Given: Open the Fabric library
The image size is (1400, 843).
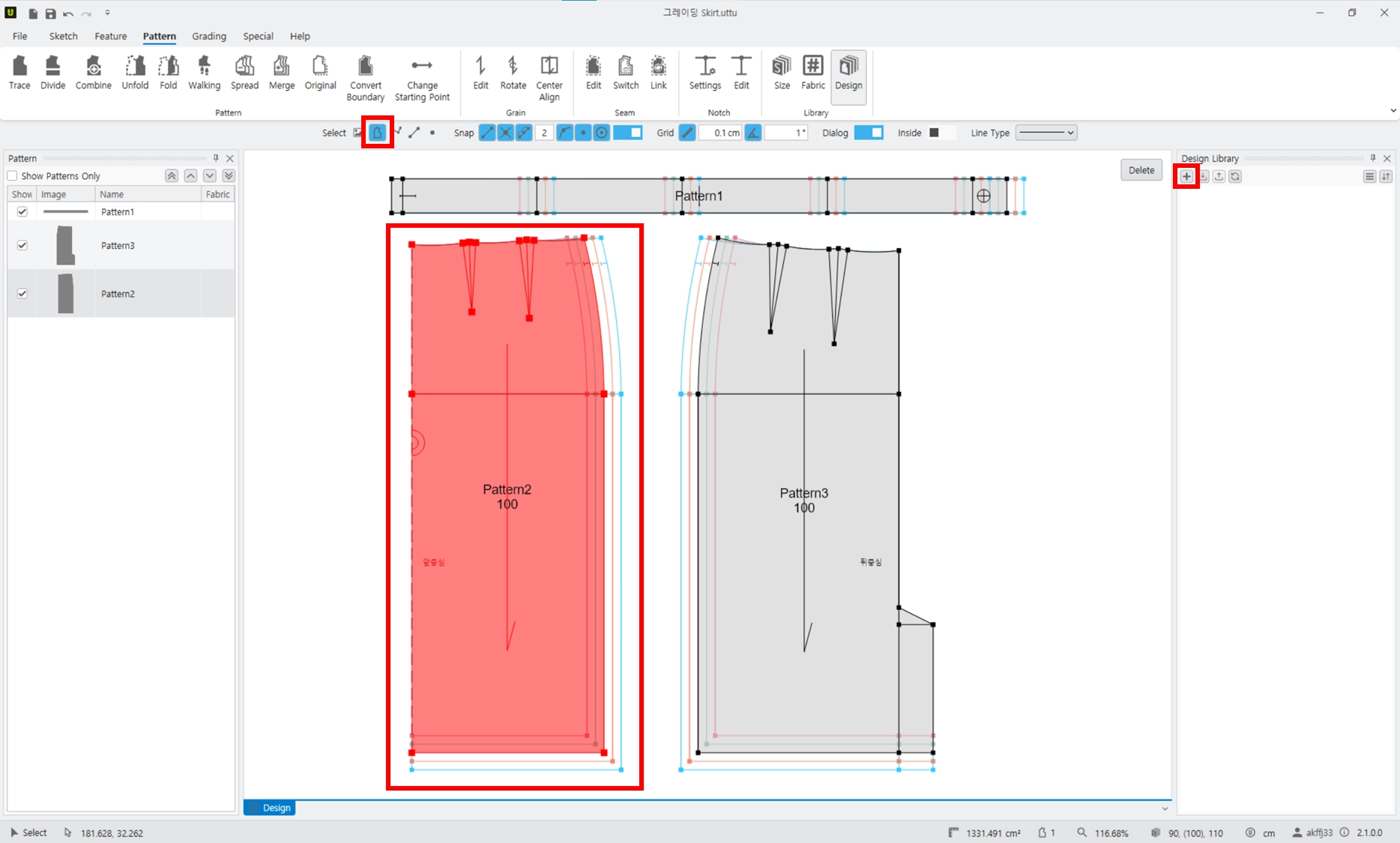Looking at the screenshot, I should click(x=813, y=73).
